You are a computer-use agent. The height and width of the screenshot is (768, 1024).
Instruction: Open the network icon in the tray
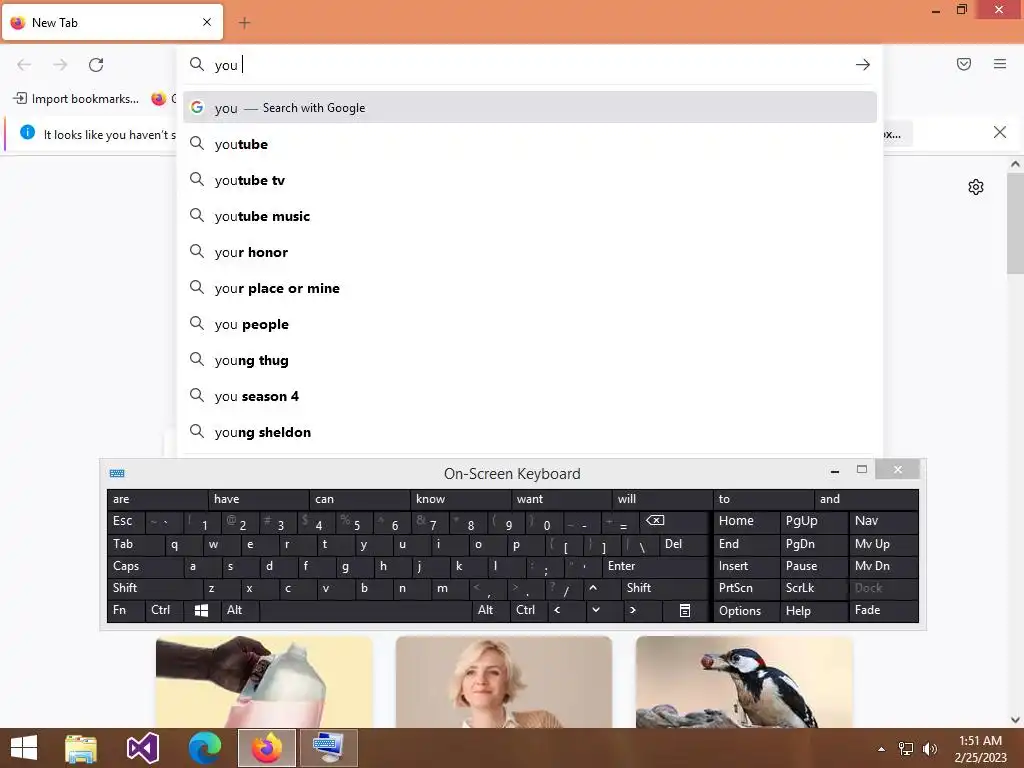[906, 749]
